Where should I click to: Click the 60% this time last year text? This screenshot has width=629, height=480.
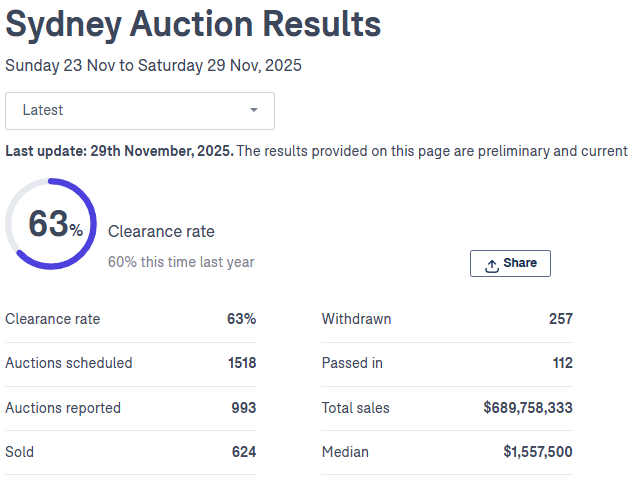(181, 262)
